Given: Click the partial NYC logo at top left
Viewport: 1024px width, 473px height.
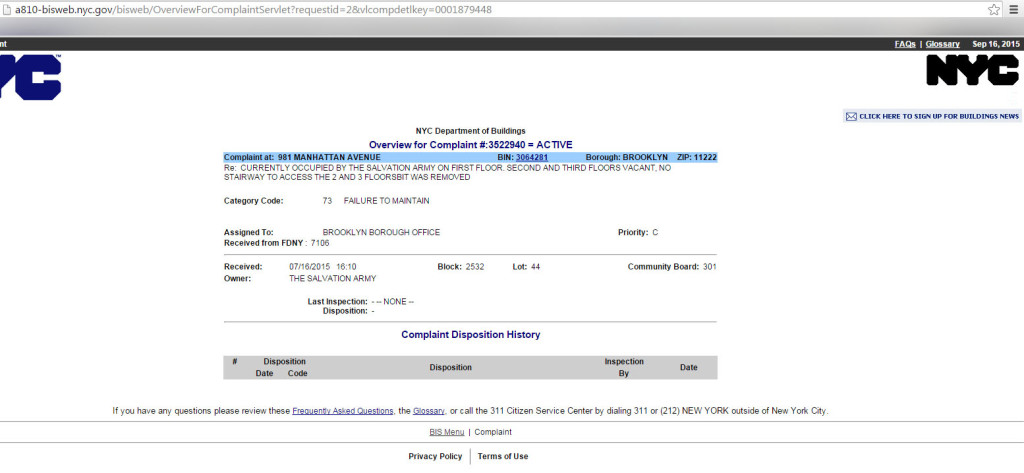Looking at the screenshot, I should 30,76.
